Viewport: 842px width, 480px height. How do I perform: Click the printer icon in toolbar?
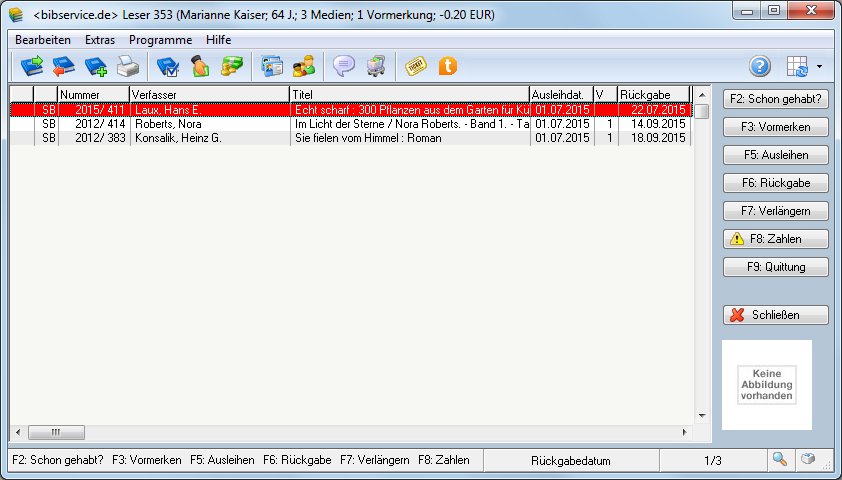[128, 67]
